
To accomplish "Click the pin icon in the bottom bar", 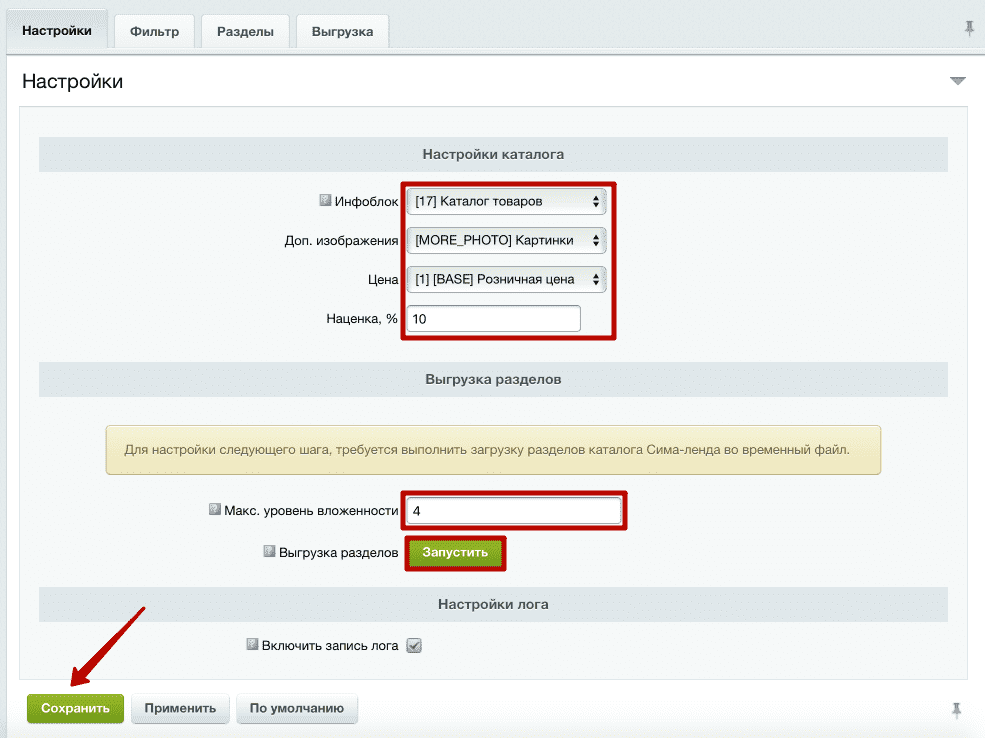I will [957, 710].
